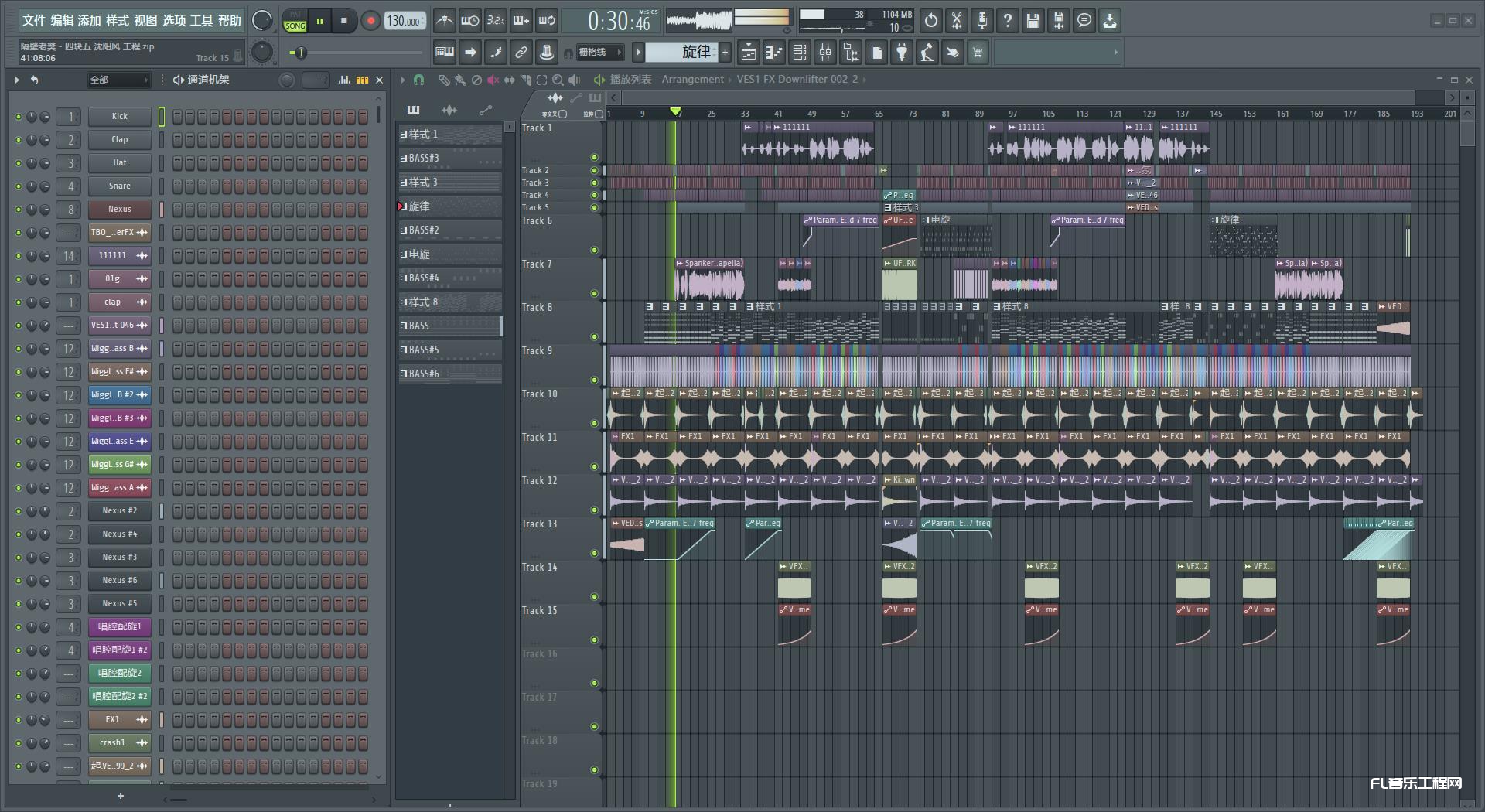Toggle Track 14 mute LED in the playlist
The height and width of the screenshot is (812, 1485).
tap(594, 597)
